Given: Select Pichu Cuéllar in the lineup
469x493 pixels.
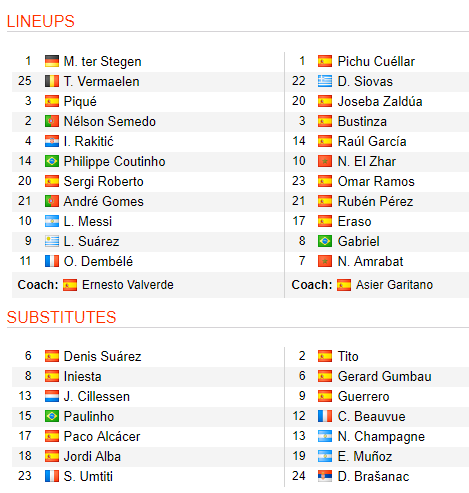Looking at the screenshot, I should point(376,61).
